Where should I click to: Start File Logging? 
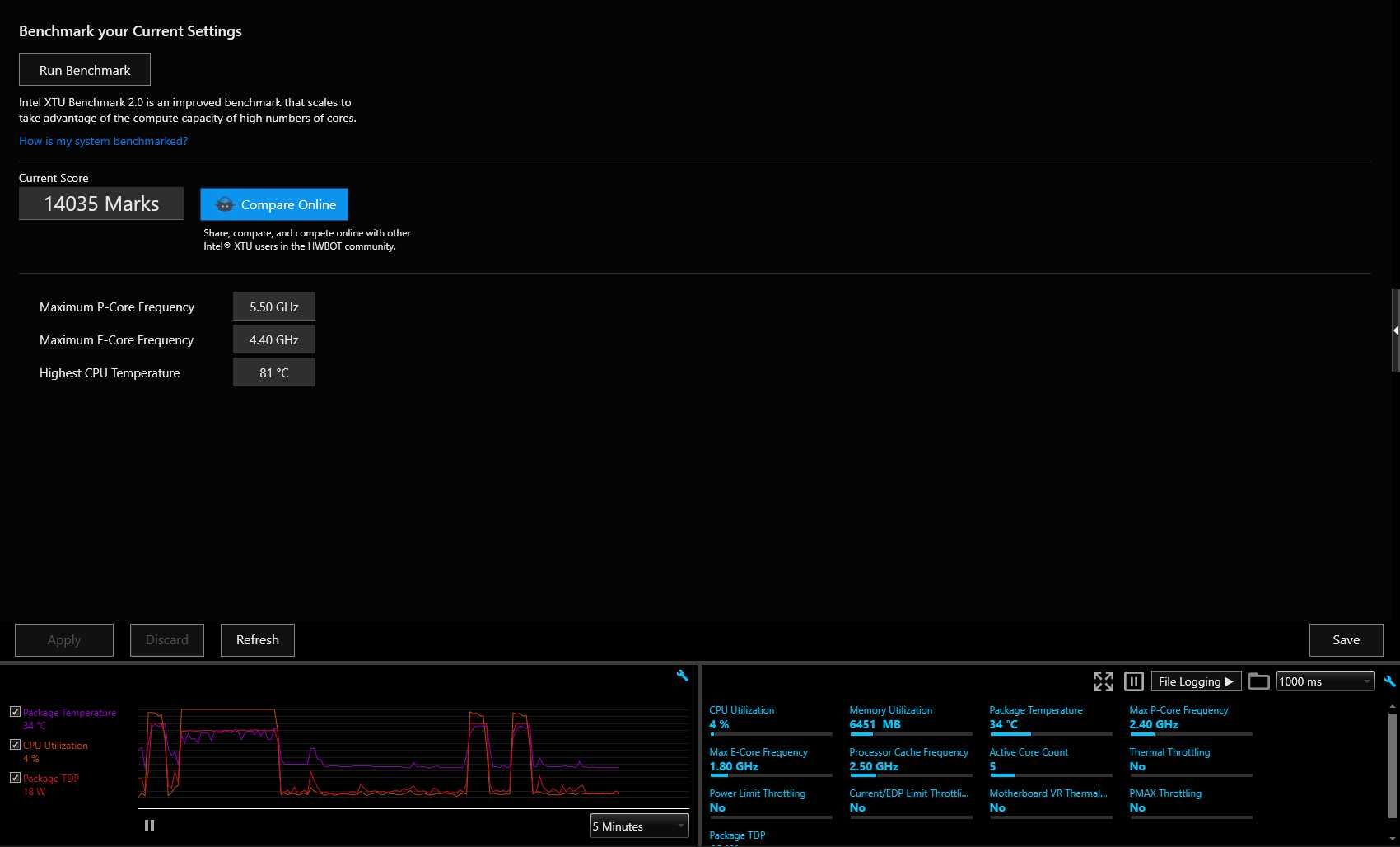tap(1196, 681)
